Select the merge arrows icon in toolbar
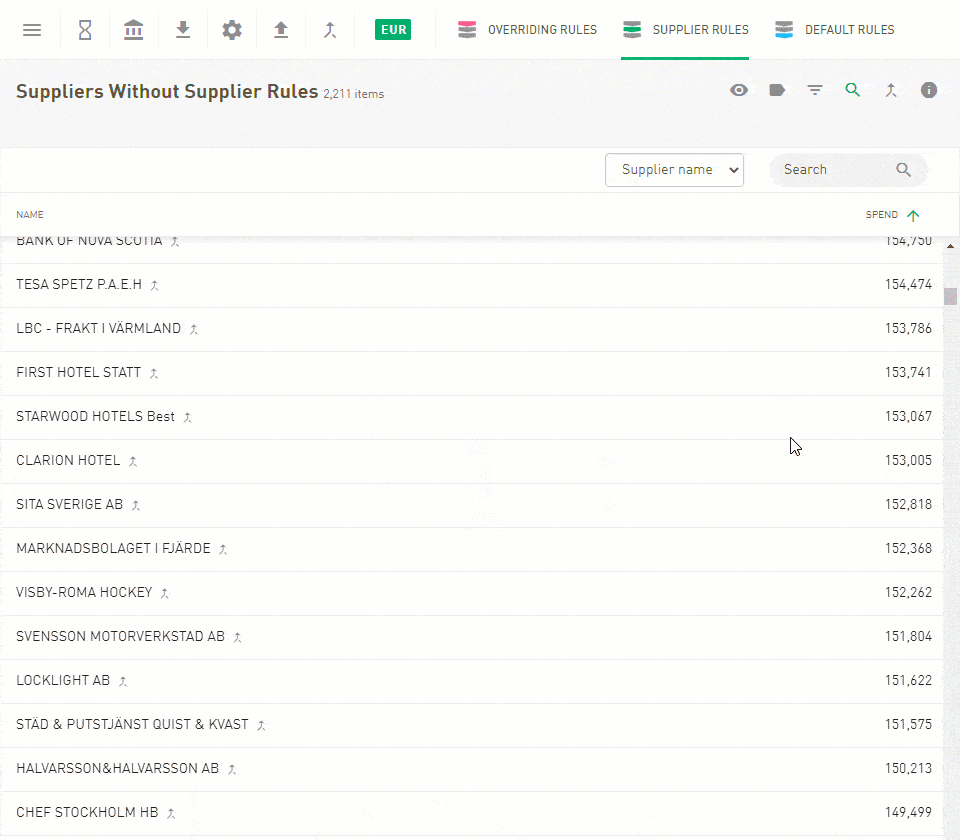 (x=330, y=30)
